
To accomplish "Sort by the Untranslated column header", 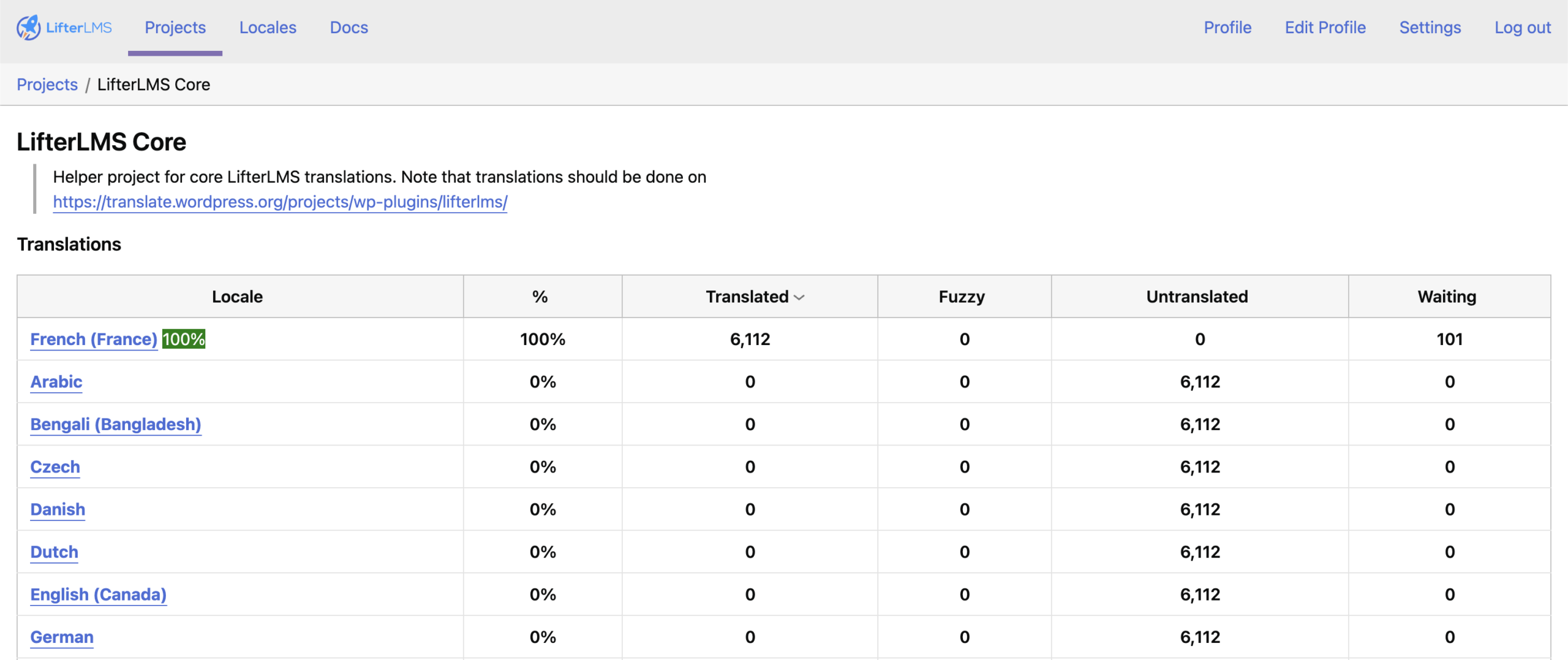I will click(1197, 297).
